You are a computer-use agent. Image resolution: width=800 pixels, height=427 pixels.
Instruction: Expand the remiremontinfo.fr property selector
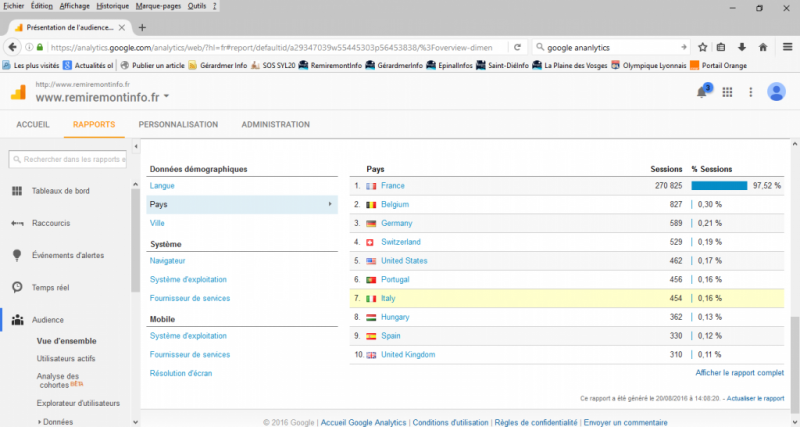[168, 97]
